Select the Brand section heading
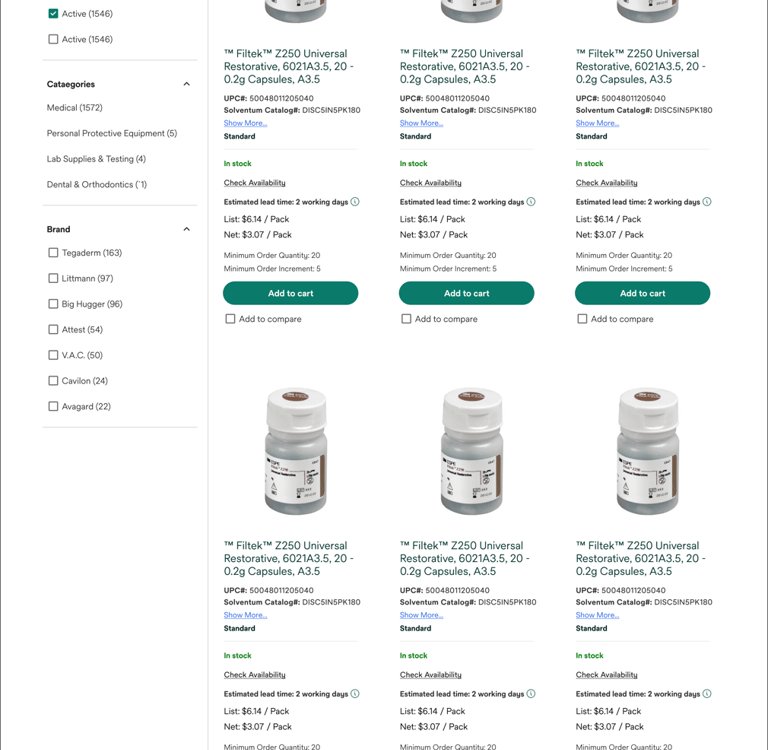768x750 pixels. (58, 229)
